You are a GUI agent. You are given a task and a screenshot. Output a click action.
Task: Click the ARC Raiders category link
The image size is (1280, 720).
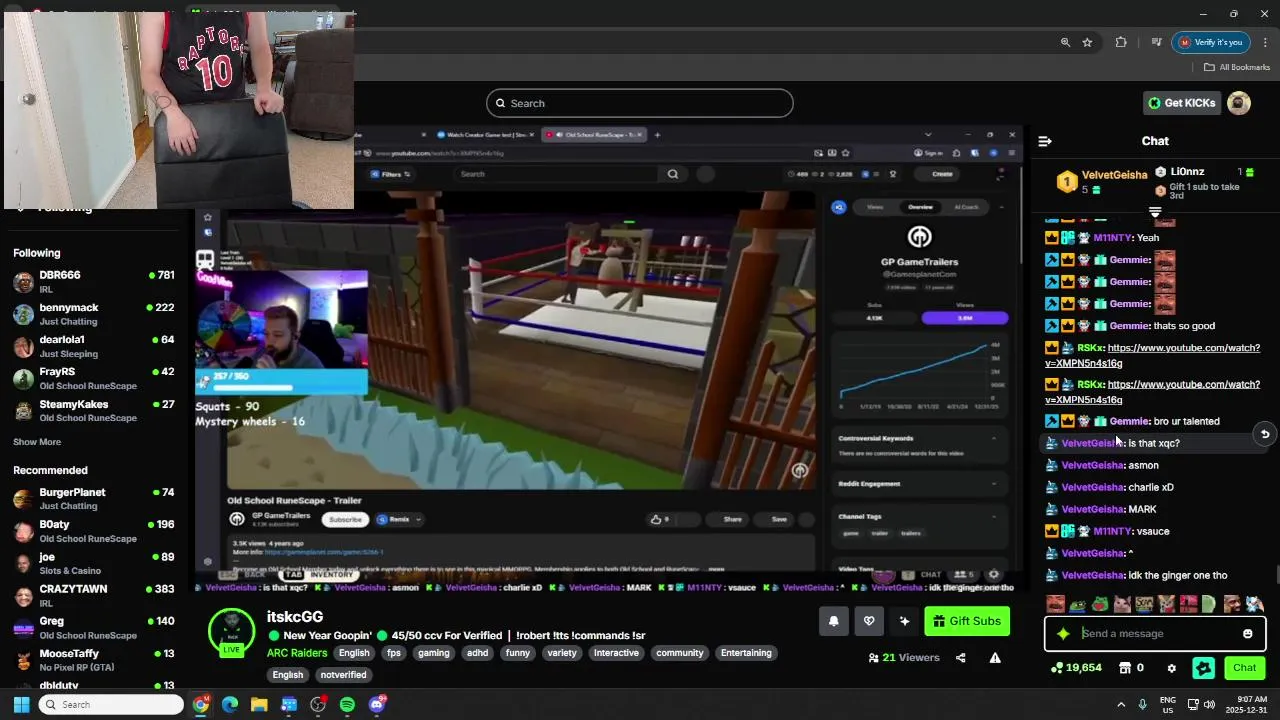click(x=297, y=653)
